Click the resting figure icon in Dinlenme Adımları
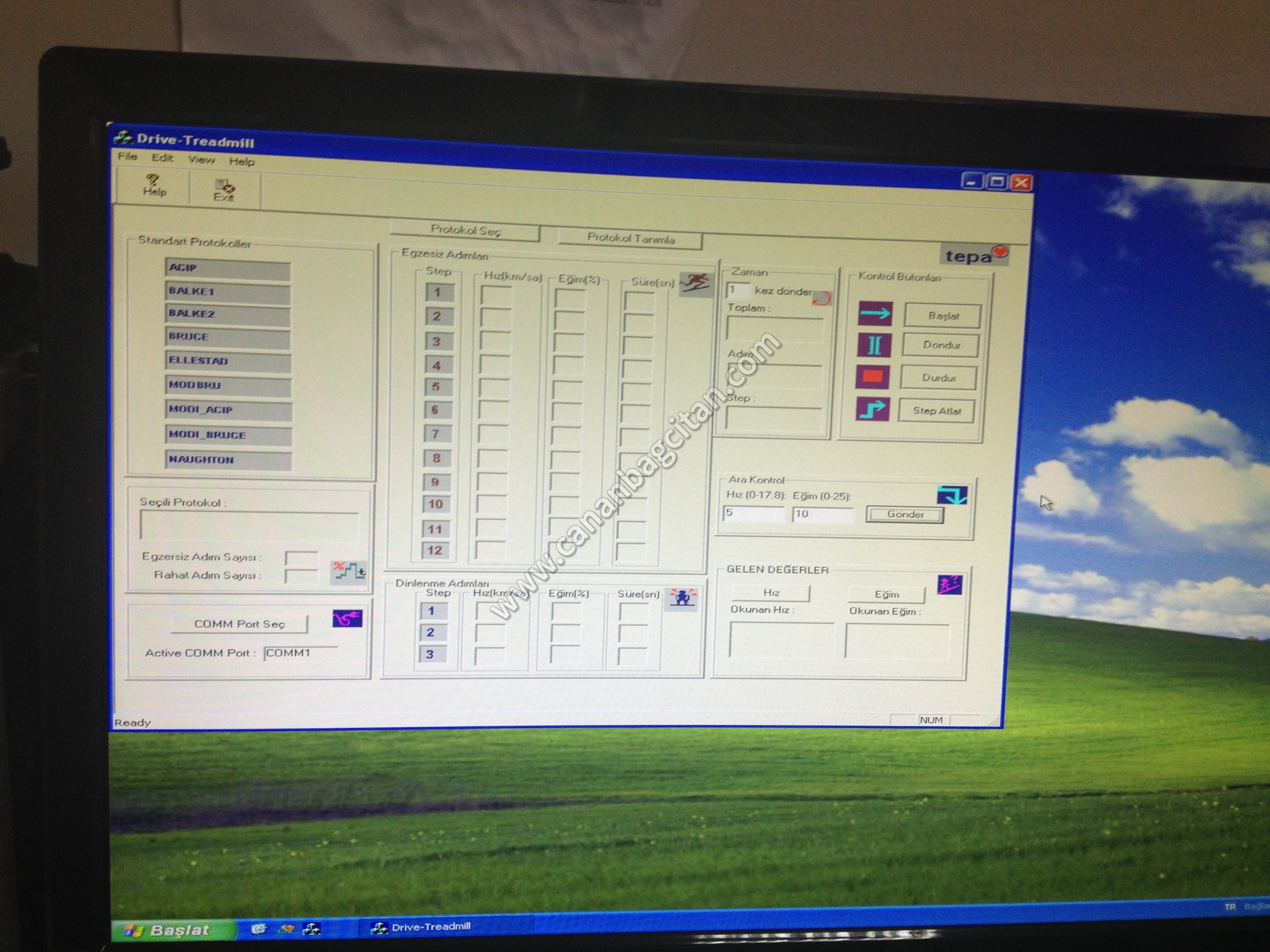The width and height of the screenshot is (1270, 952). point(681,598)
